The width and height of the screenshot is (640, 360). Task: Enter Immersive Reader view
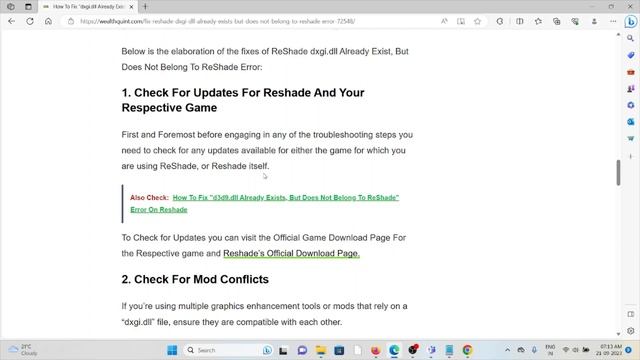pyautogui.click(x=461, y=21)
